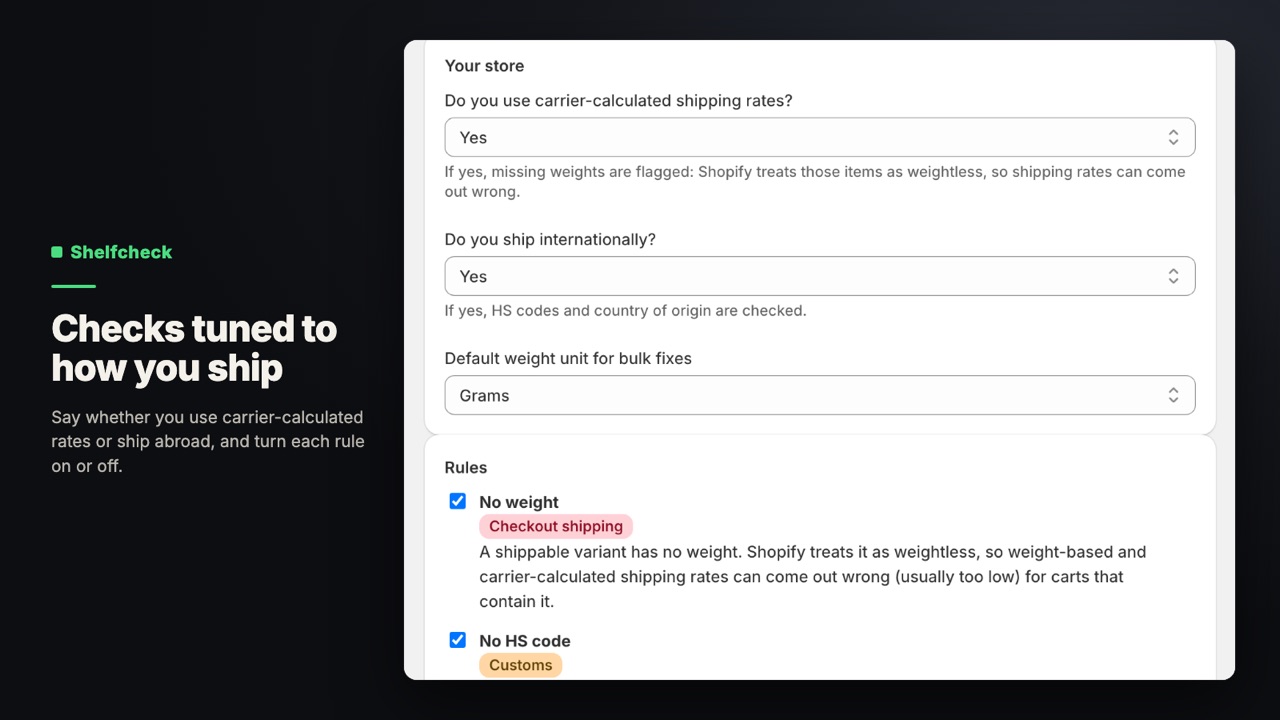1280x720 pixels.
Task: Click the 'missing weights are flagged' help text
Action: (815, 182)
